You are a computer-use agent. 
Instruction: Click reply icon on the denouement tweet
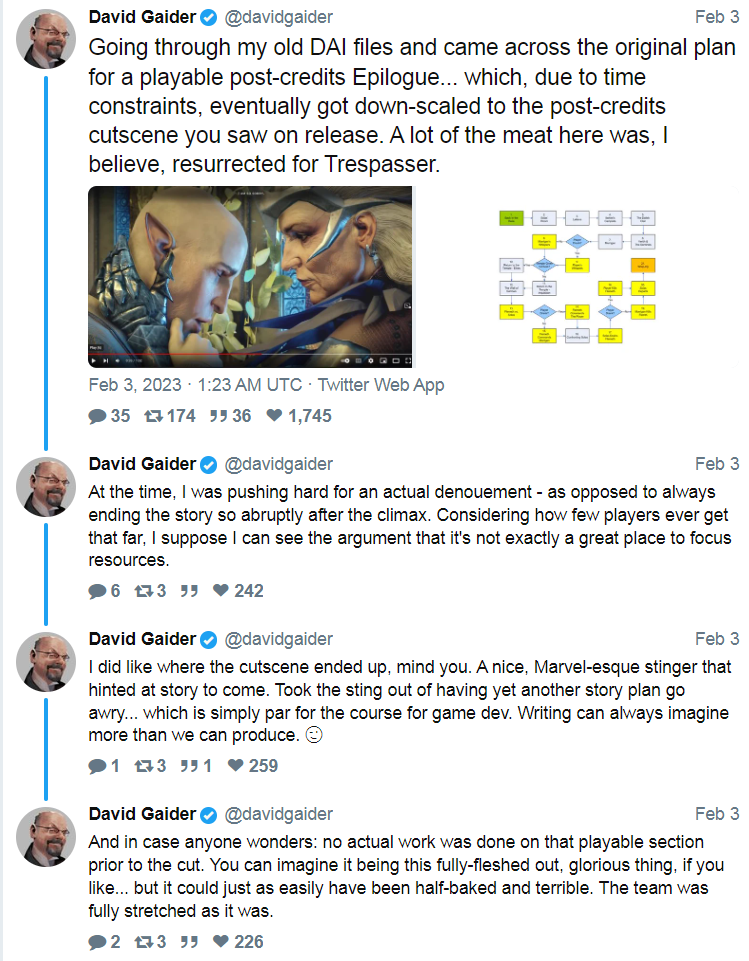[98, 591]
